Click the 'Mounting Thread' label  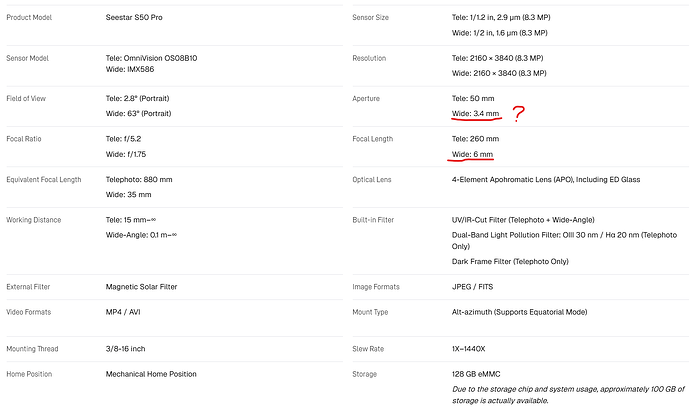(x=32, y=349)
